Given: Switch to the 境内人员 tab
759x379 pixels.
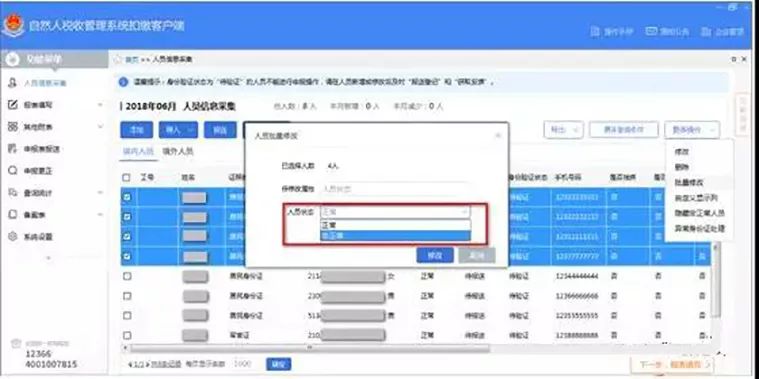Looking at the screenshot, I should point(138,152).
